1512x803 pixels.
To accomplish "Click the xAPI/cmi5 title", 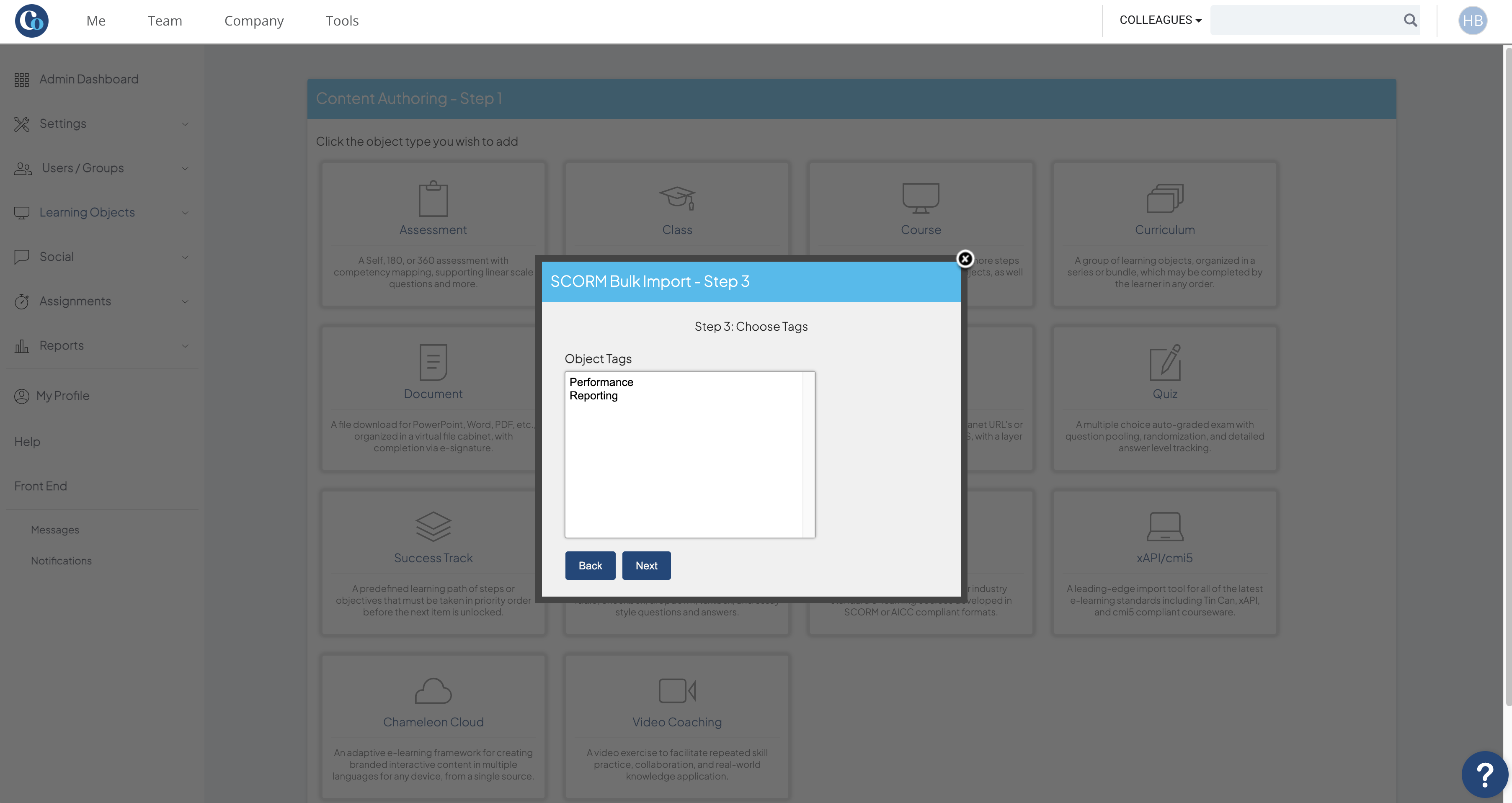I will 1164,558.
